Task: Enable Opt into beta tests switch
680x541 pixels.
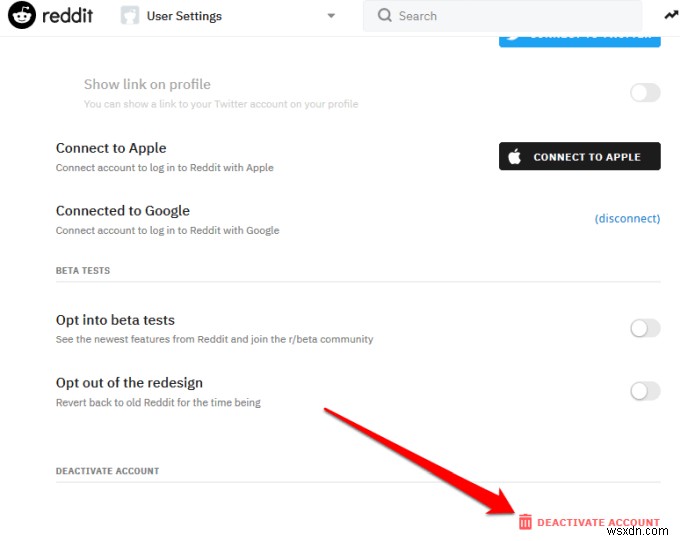Action: (645, 328)
